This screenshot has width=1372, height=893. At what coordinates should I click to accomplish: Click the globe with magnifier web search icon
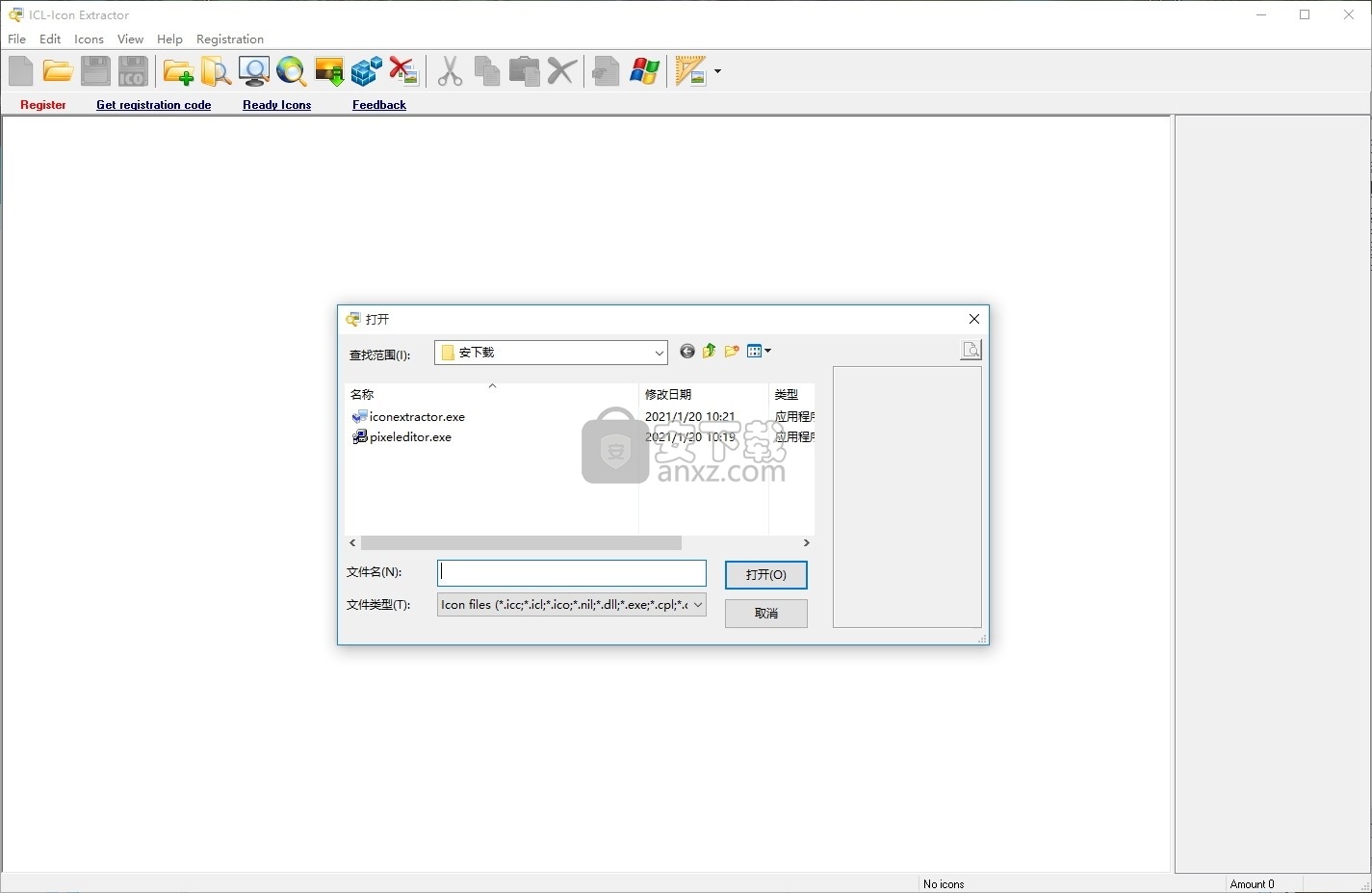click(291, 71)
